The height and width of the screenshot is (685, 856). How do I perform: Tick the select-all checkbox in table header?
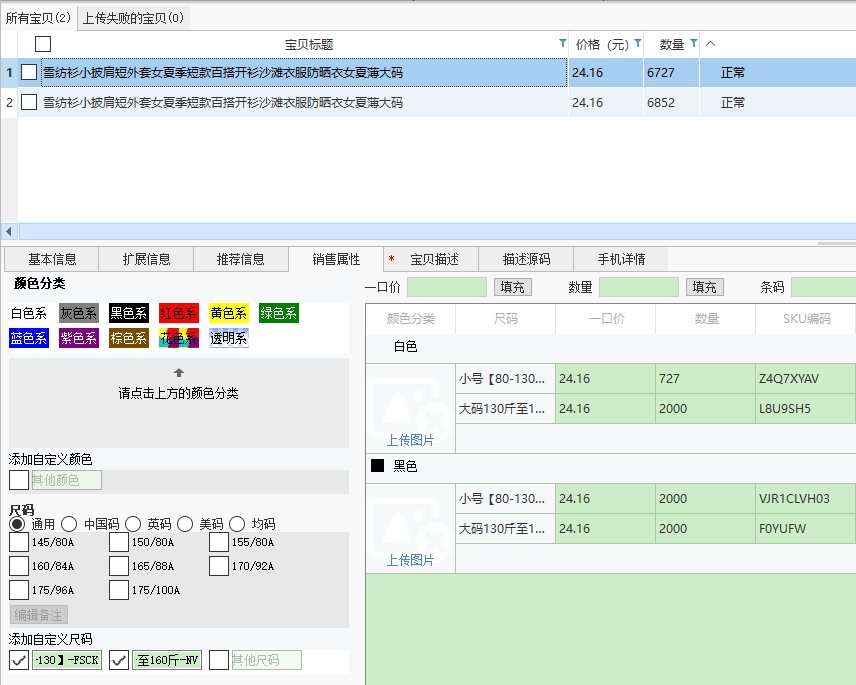click(43, 44)
